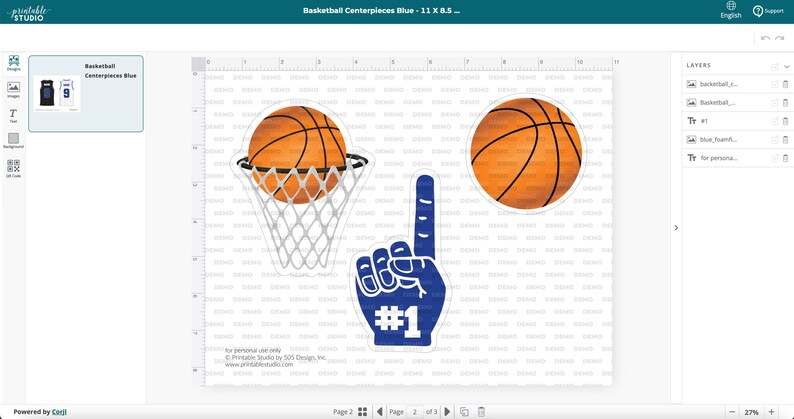Zoom out with the minus button
This screenshot has height=419, width=794.
click(732, 412)
